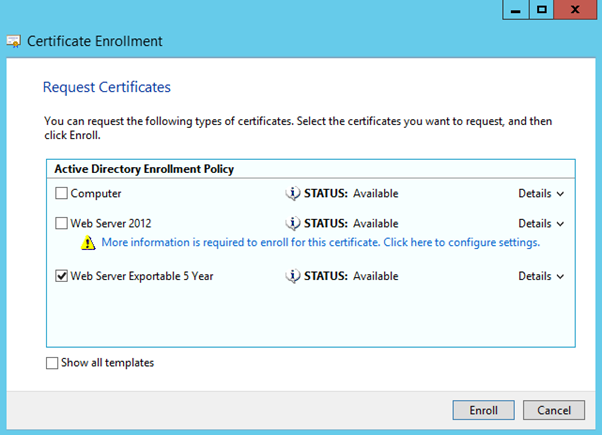This screenshot has height=435, width=602.
Task: Toggle the Show all templates checkbox
Action: point(52,363)
